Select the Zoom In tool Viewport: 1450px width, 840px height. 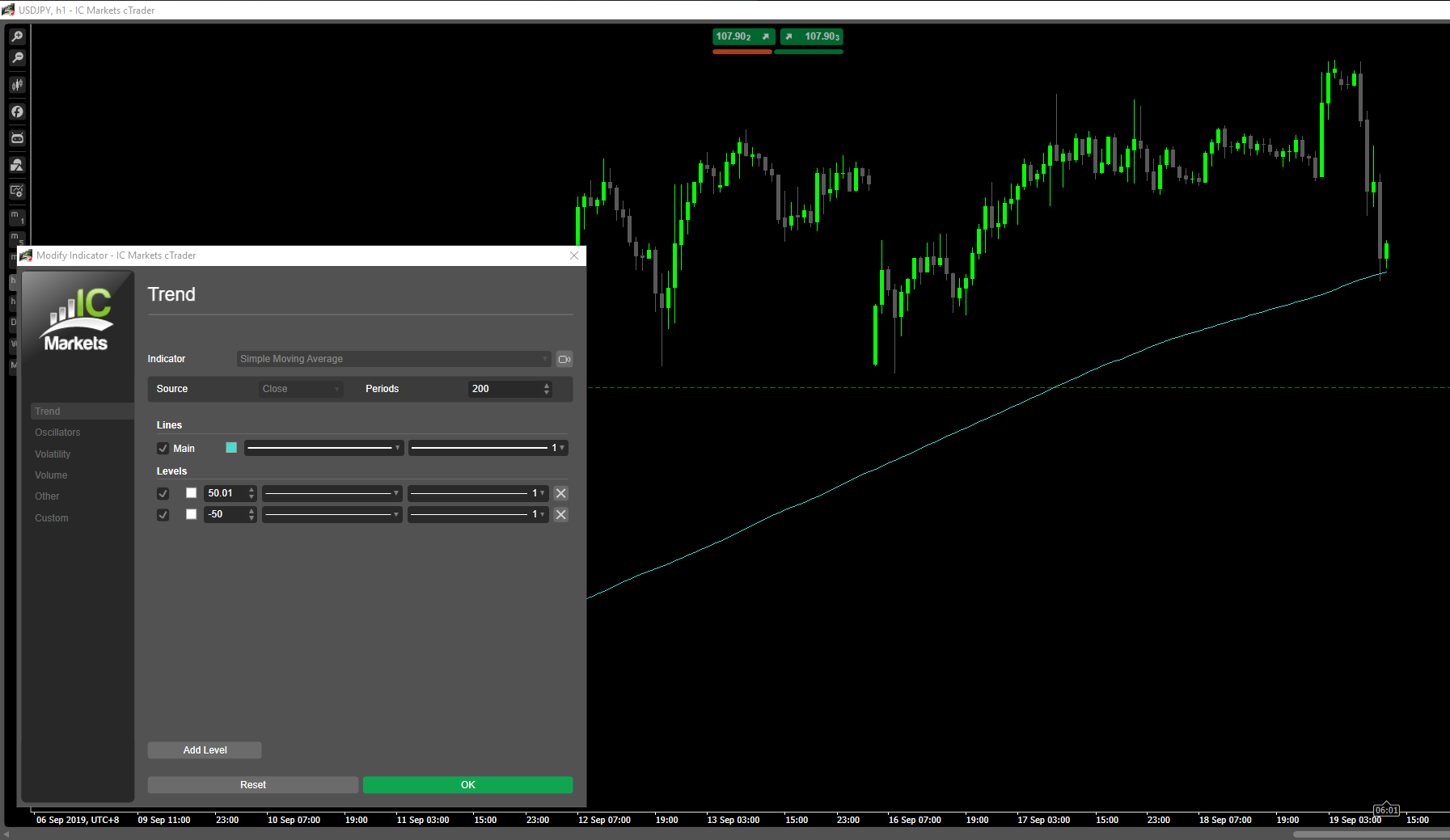16,36
